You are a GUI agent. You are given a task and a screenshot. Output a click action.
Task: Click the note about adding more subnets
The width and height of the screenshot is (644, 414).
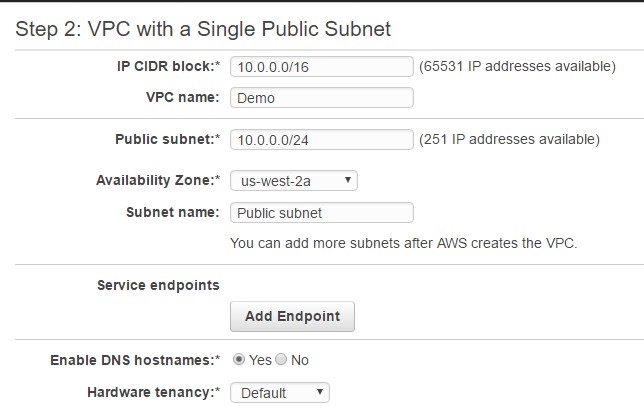[404, 243]
